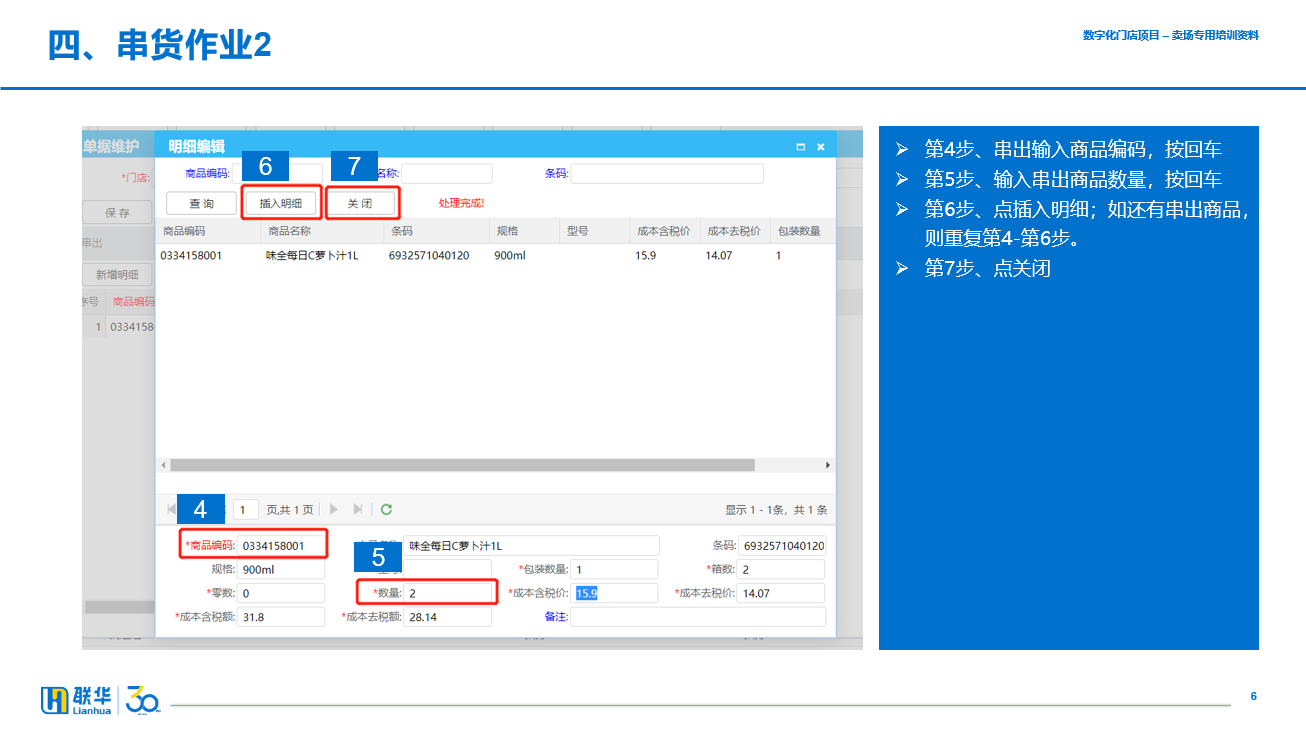
Task: Click the pager text 显示 1 - 1条, 共 1 条
Action: pyautogui.click(x=776, y=510)
